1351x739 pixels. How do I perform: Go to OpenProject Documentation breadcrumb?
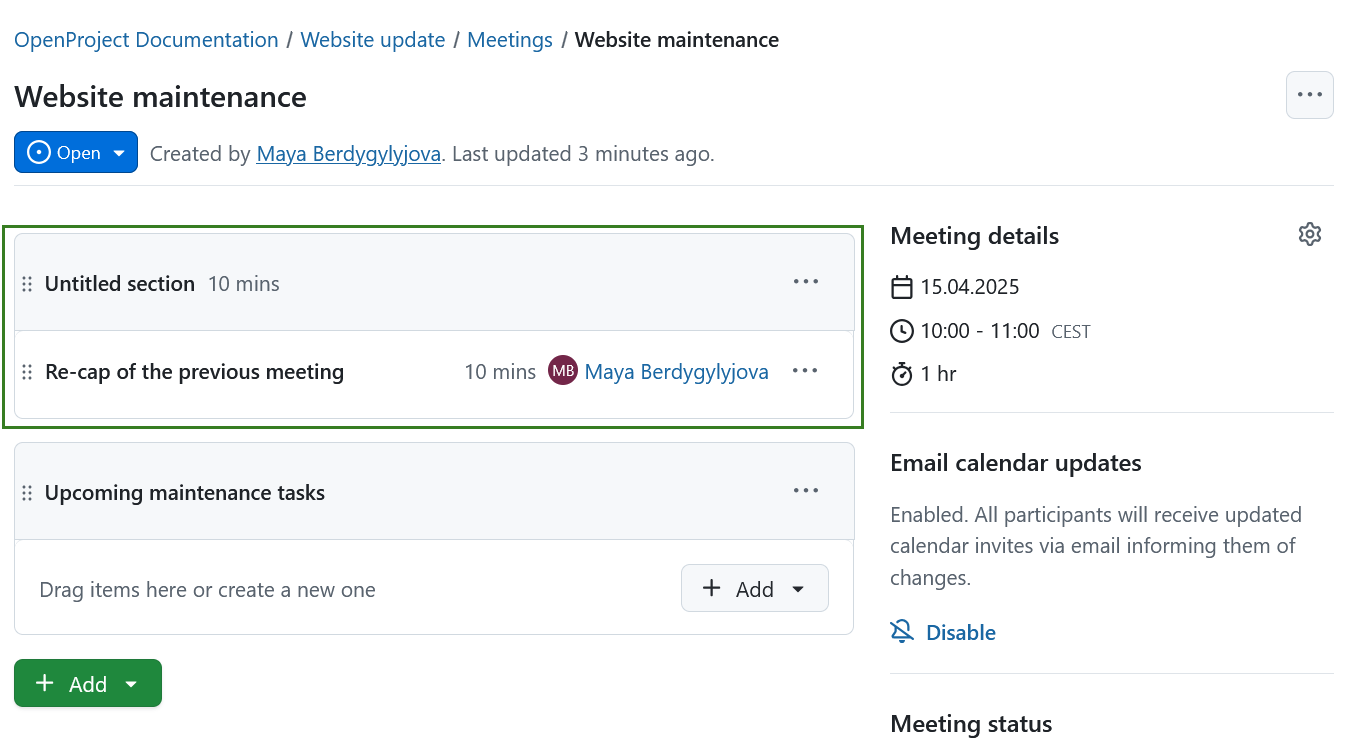tap(146, 40)
